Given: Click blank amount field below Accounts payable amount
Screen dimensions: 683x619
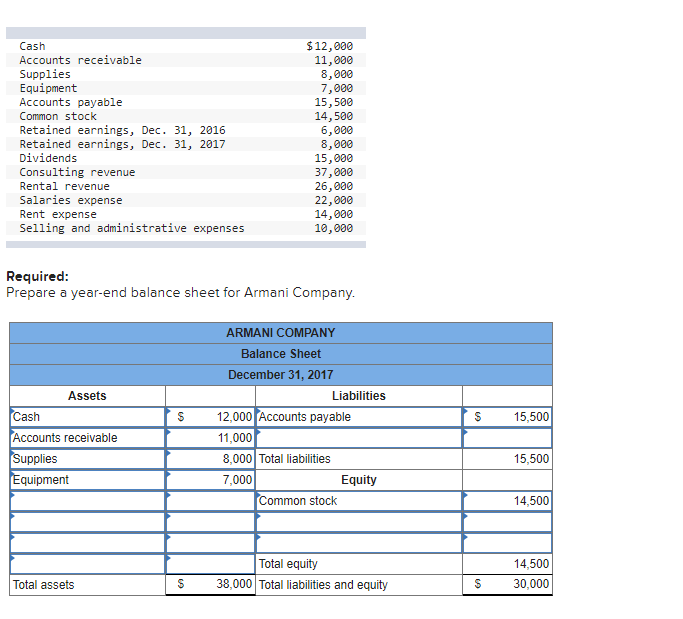Looking at the screenshot, I should 507,438.
